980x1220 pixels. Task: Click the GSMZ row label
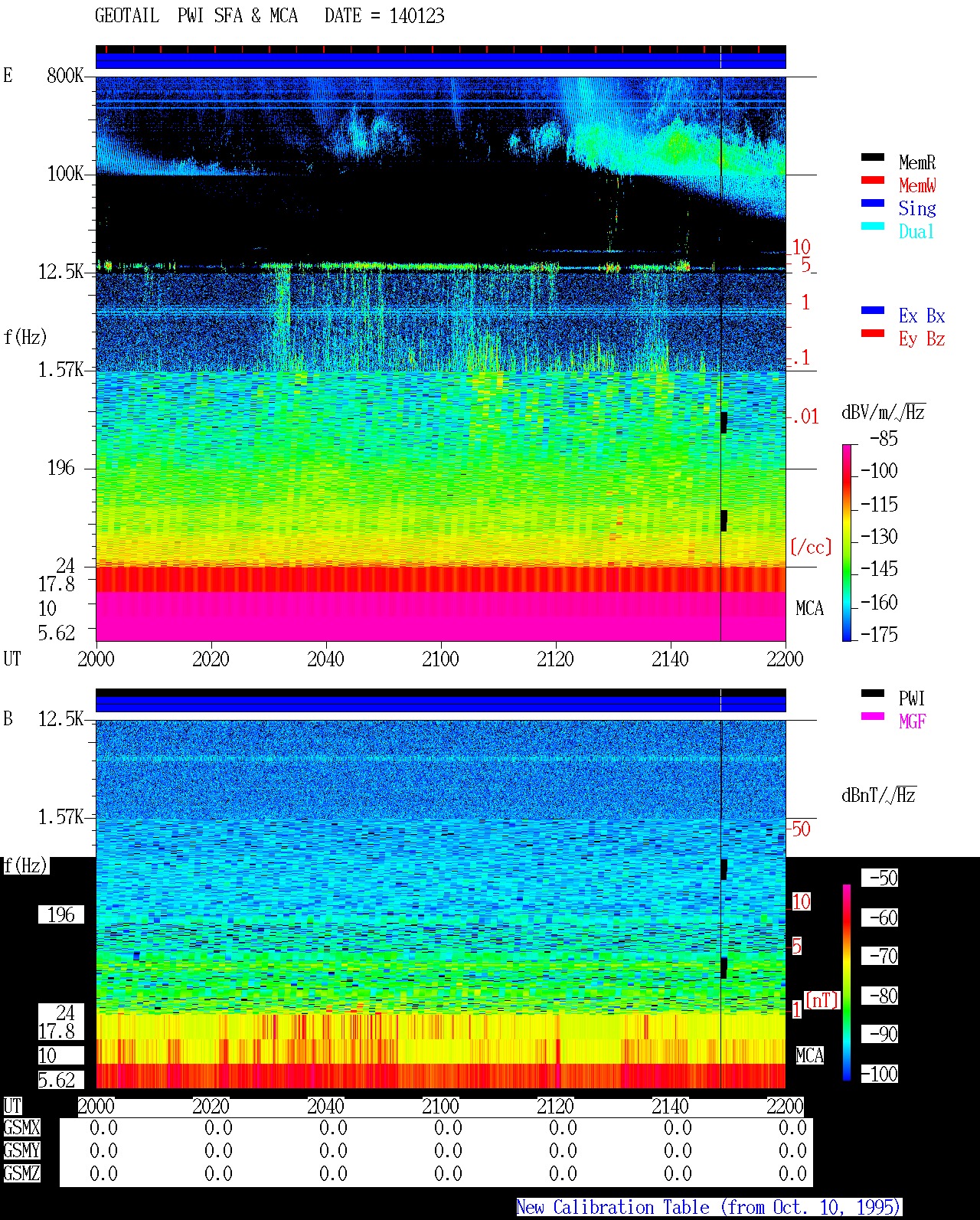[x=21, y=1173]
